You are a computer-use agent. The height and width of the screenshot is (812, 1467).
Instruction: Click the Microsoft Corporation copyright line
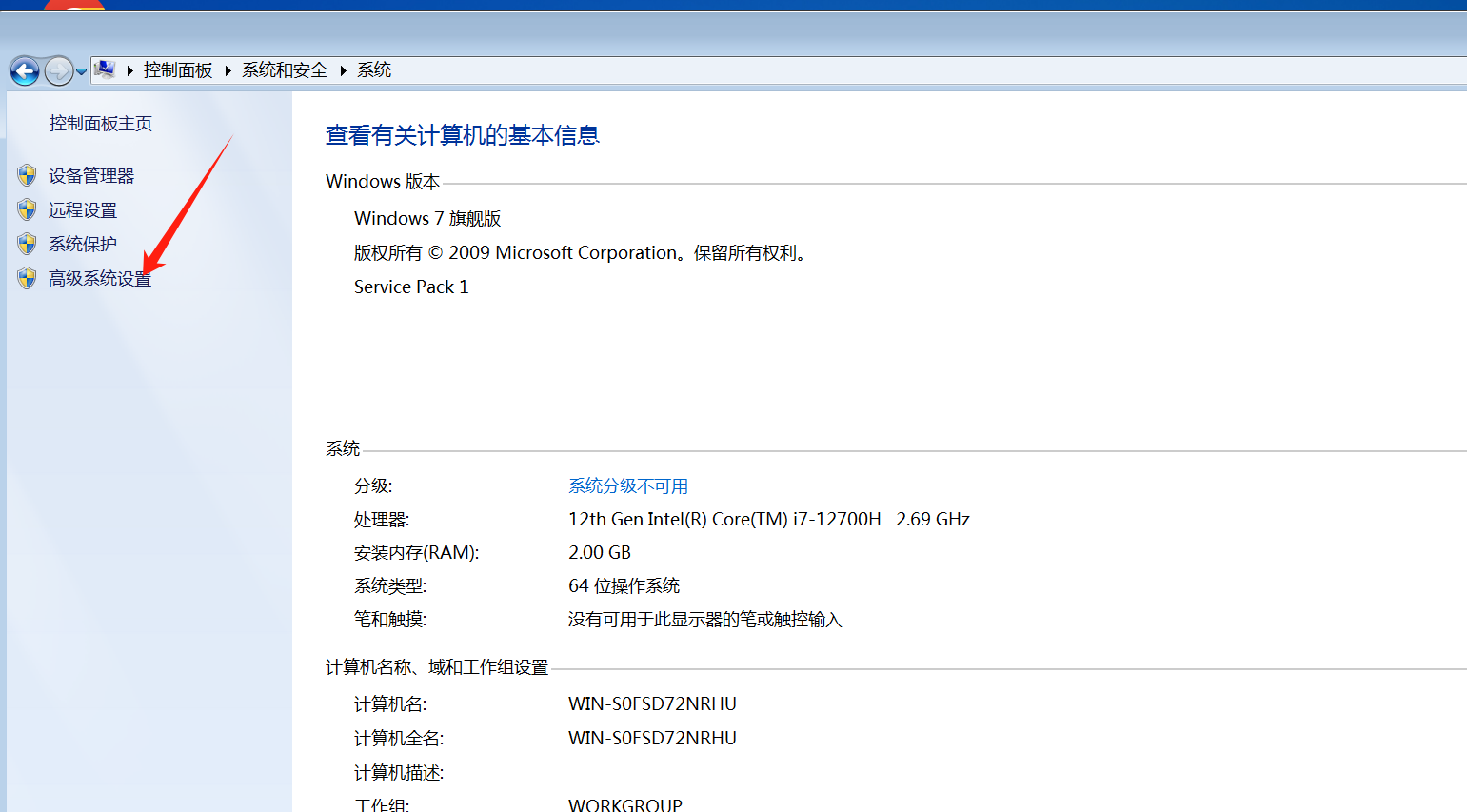click(583, 253)
